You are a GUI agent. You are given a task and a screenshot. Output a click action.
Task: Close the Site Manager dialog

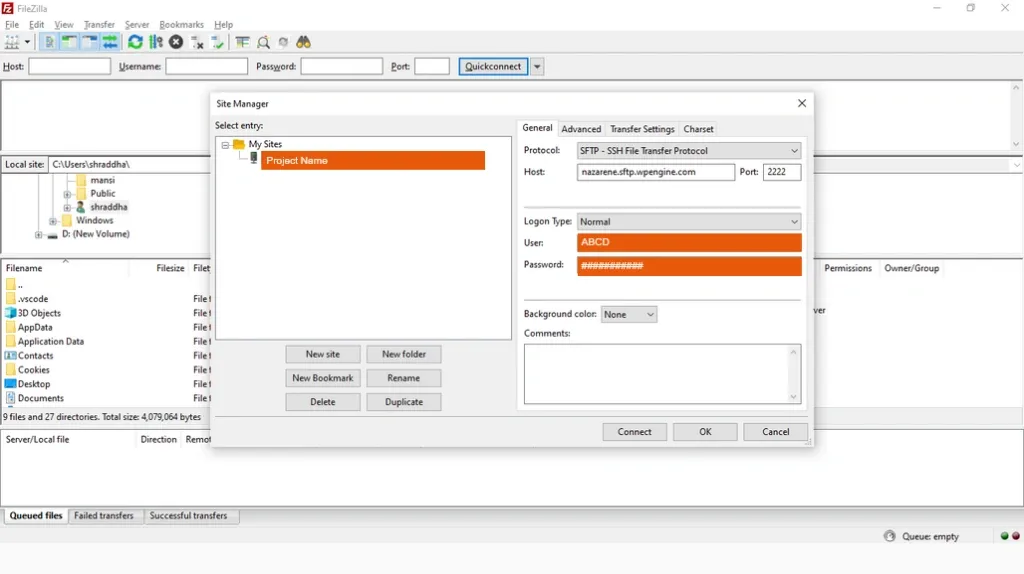click(801, 103)
